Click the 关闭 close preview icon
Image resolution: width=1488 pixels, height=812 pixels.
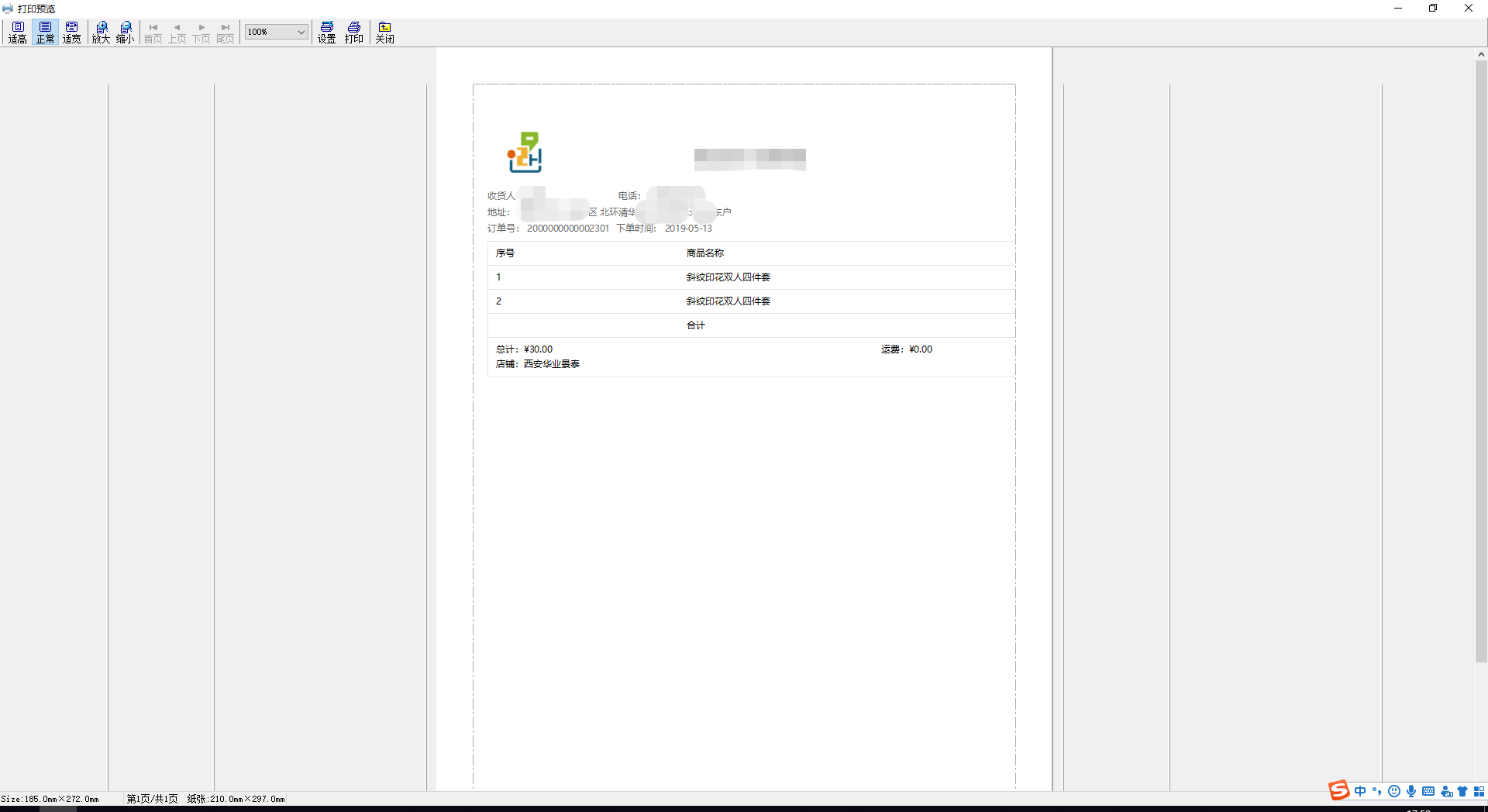[x=385, y=32]
